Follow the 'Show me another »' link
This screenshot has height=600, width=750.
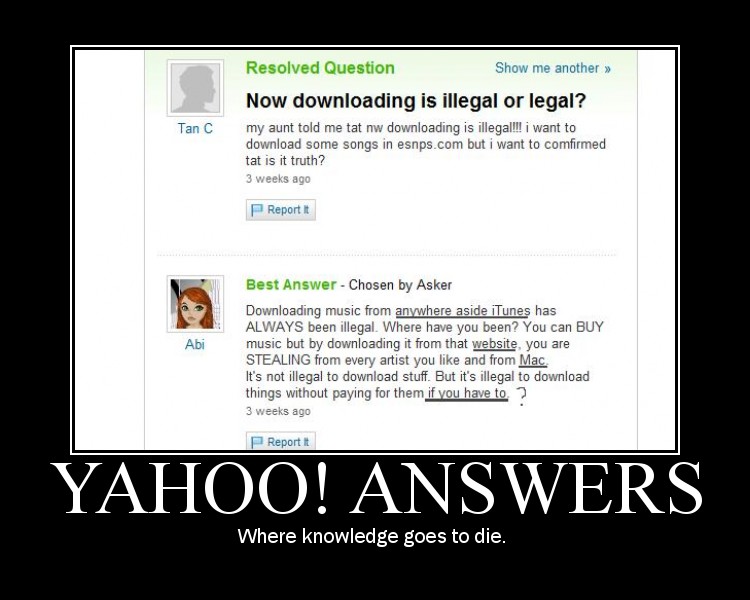pyautogui.click(x=553, y=68)
